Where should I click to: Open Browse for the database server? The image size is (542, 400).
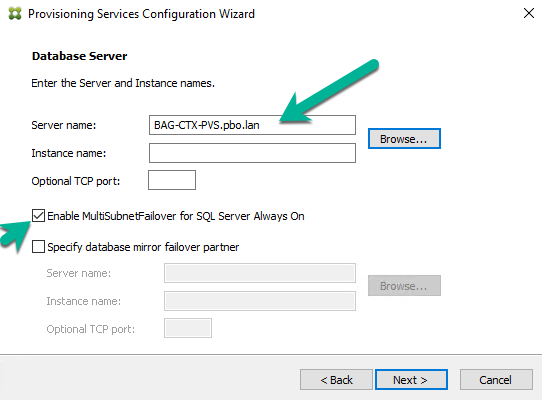click(x=404, y=139)
